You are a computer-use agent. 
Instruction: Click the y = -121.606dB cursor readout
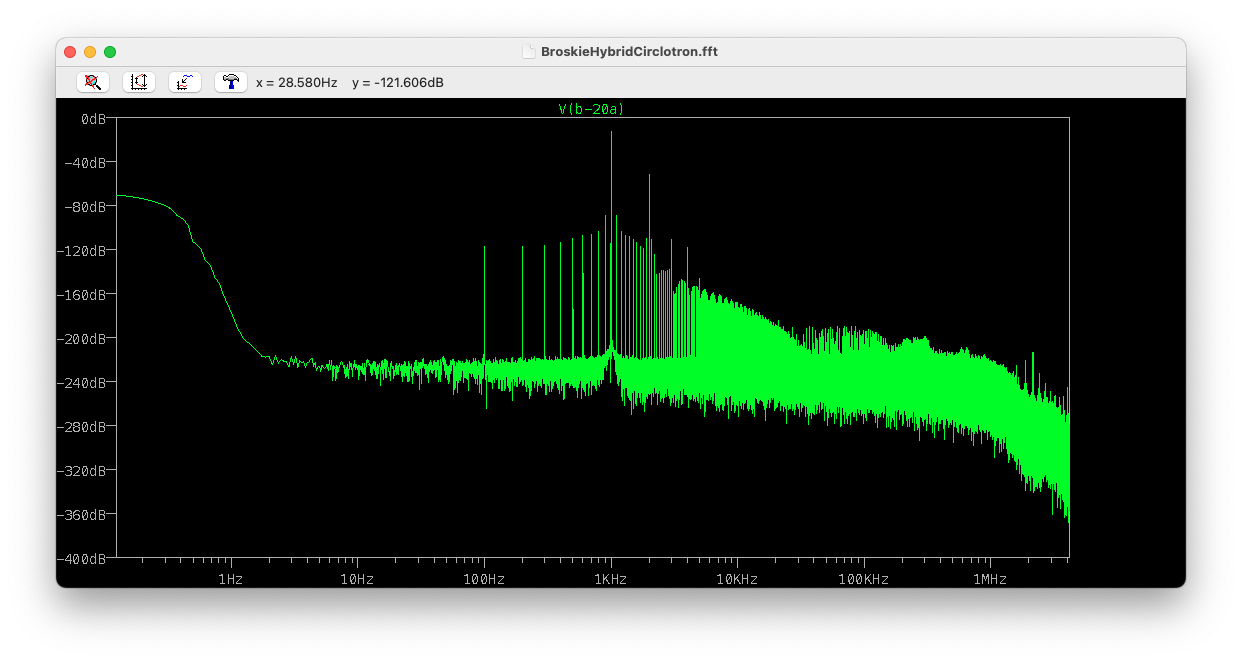[x=398, y=82]
